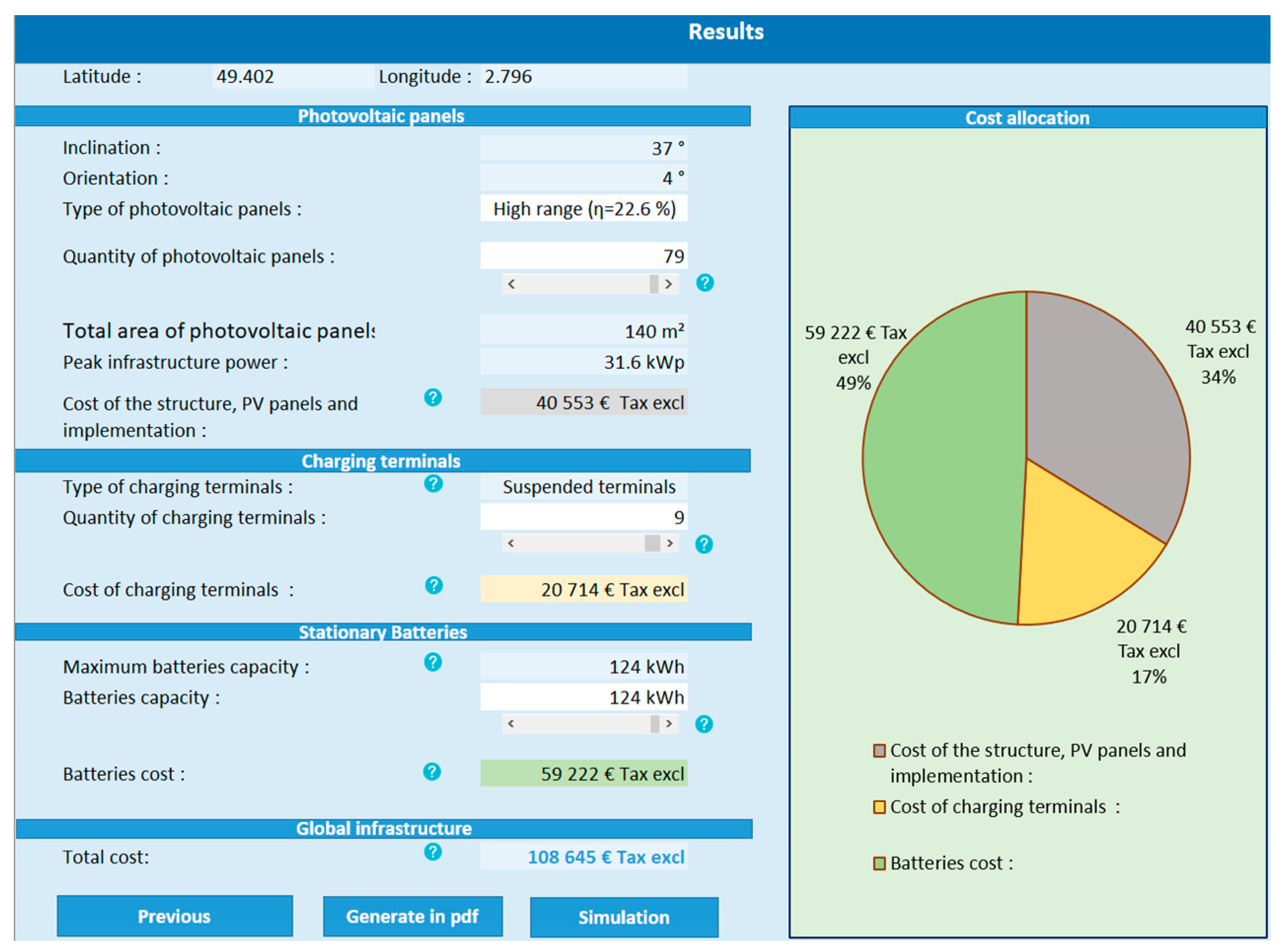The image size is (1286, 952).
Task: Increase charging terminals quantity with right arrow
Action: click(x=669, y=544)
